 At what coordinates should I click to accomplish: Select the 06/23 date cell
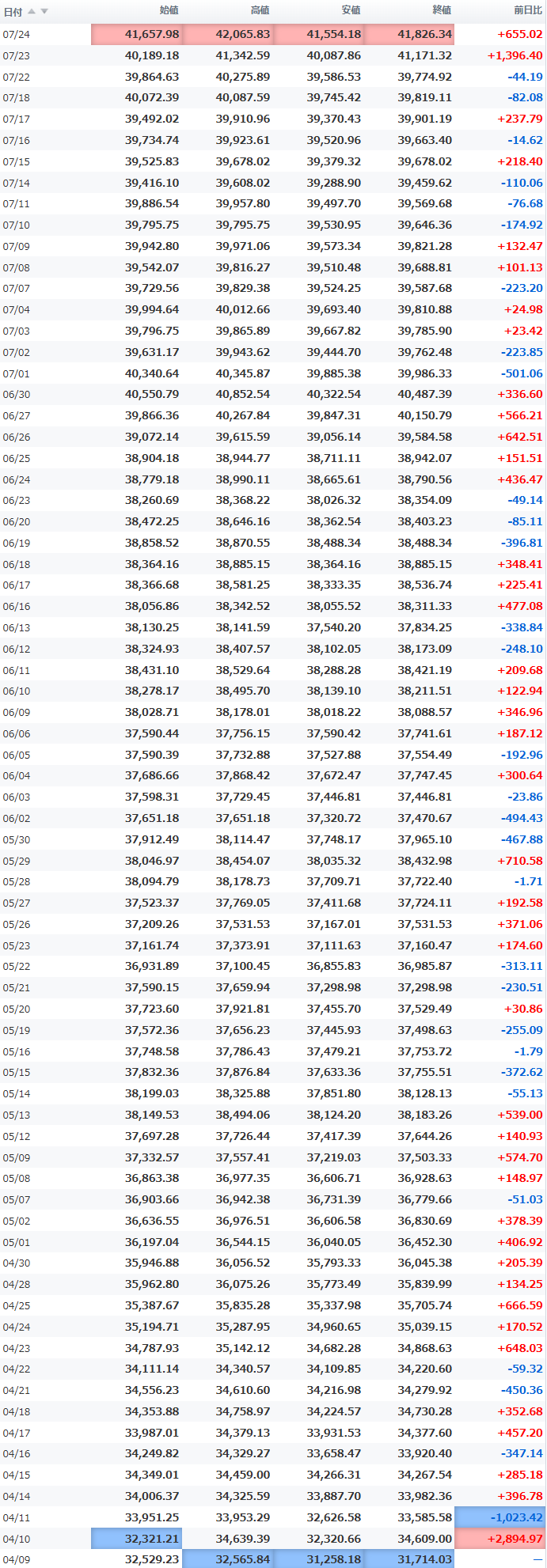(17, 500)
